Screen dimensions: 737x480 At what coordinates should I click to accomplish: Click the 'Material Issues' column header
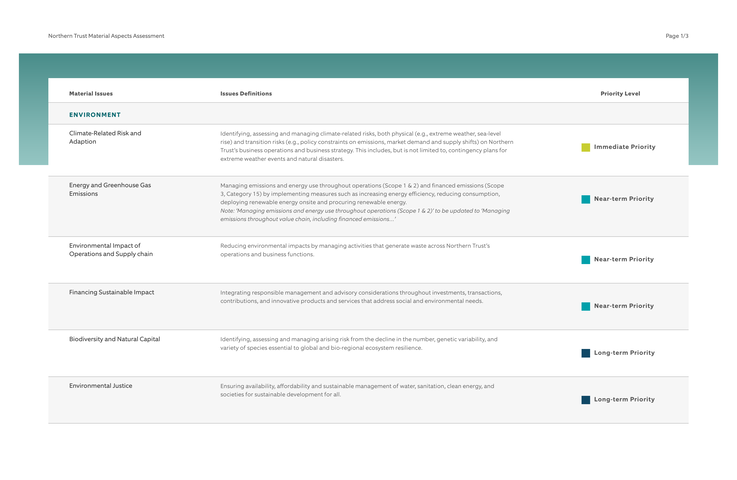[x=91, y=94]
